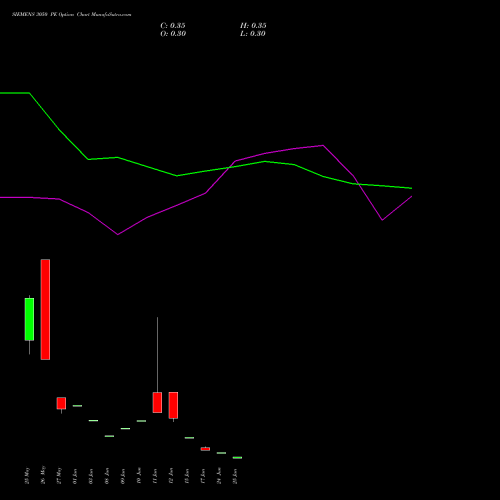Click the red candle with long wick above 11 Jun

157,402
